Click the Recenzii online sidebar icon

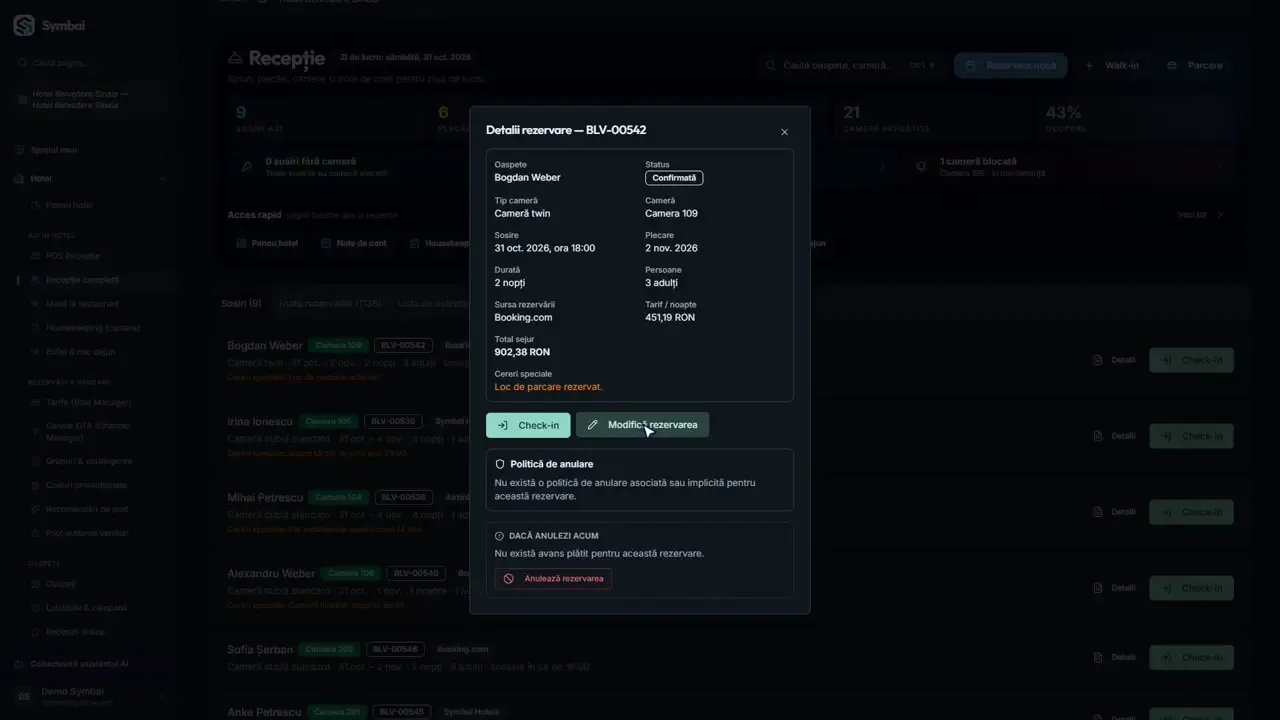click(x=35, y=632)
